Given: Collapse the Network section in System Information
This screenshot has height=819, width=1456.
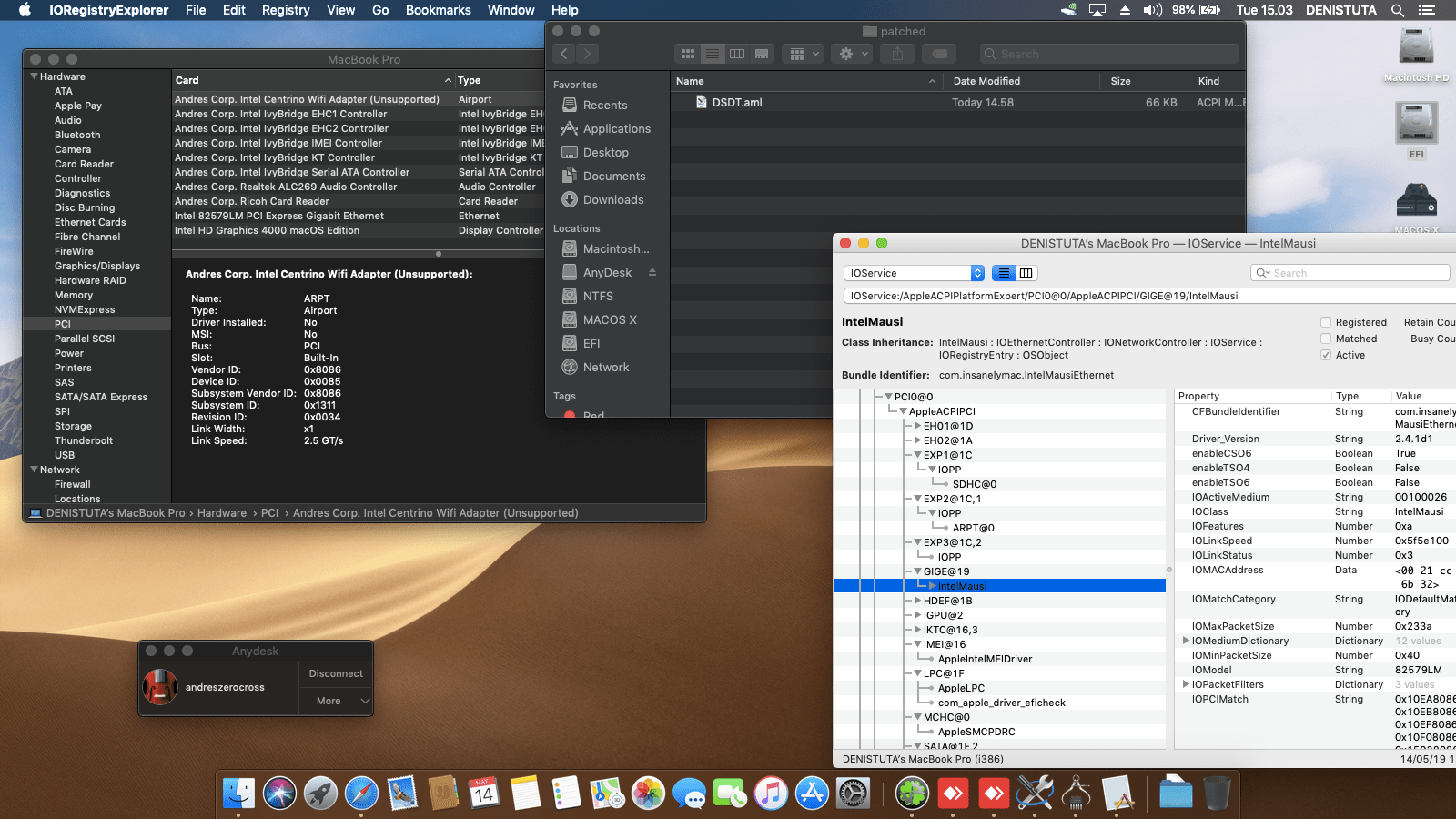Looking at the screenshot, I should 35,470.
